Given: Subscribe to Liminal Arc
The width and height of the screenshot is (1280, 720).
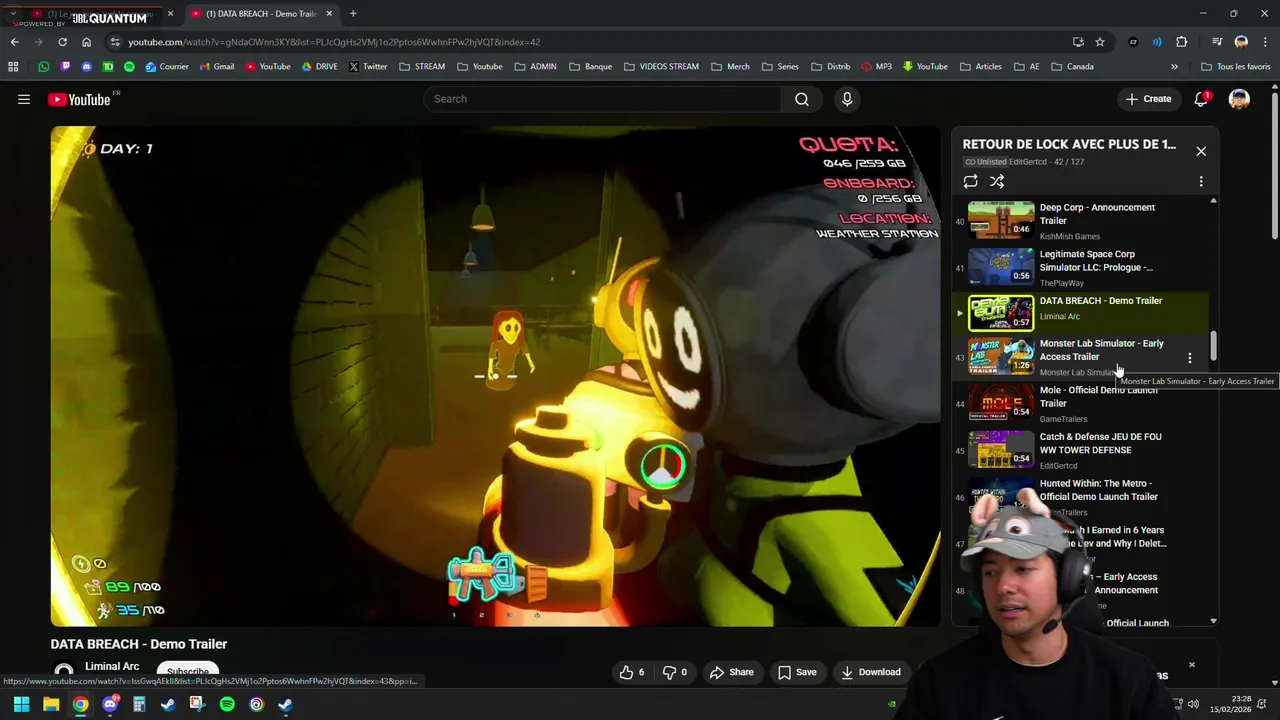Looking at the screenshot, I should click(188, 672).
